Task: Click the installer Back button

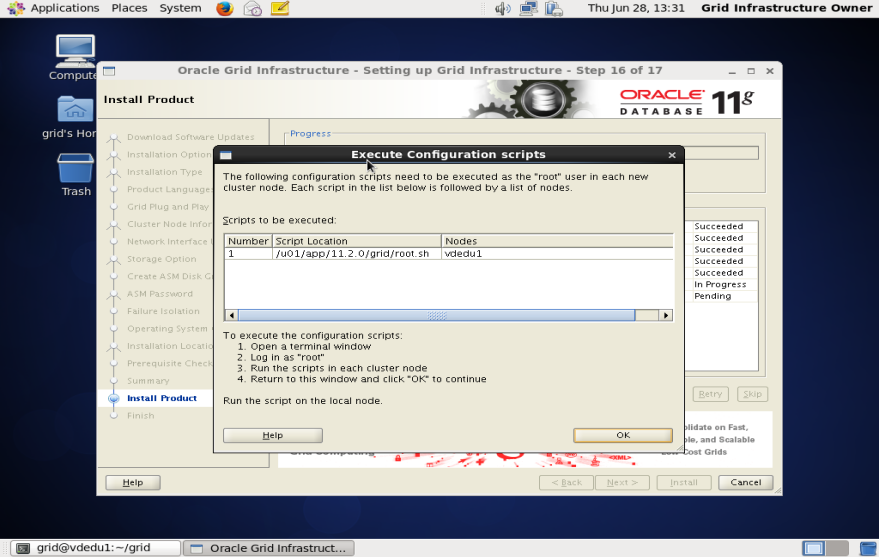Action: point(566,482)
